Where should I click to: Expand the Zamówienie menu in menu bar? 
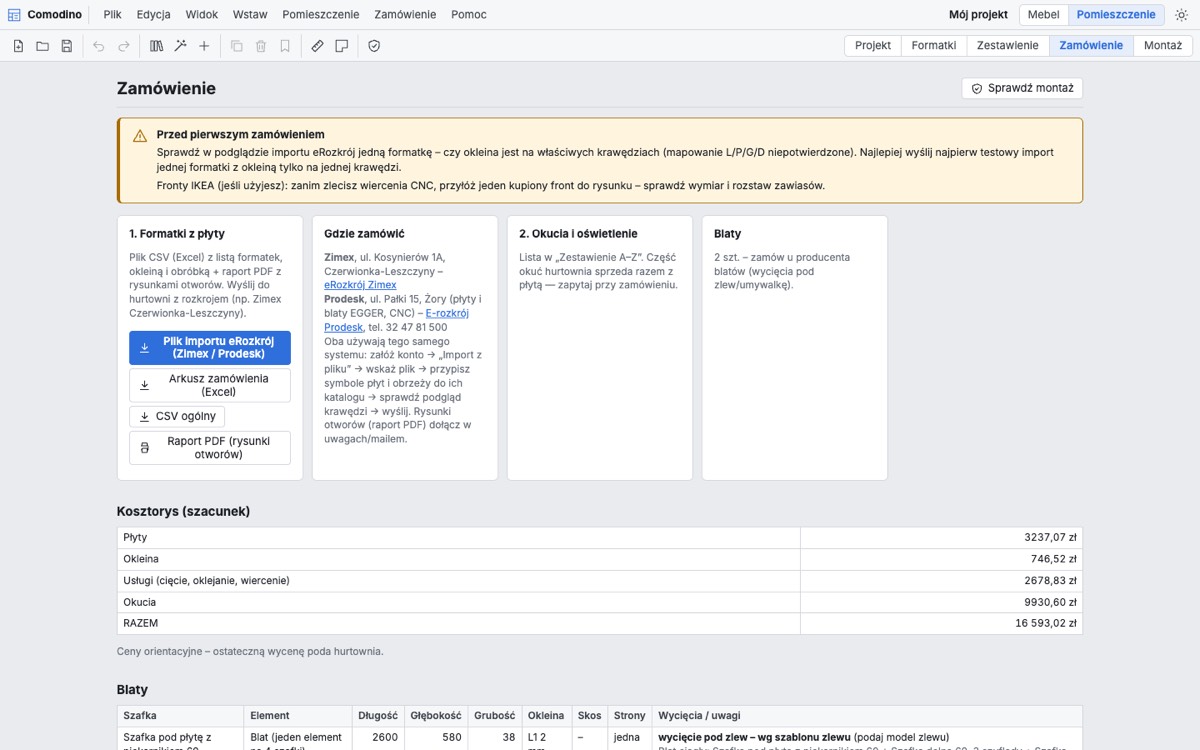tap(405, 15)
